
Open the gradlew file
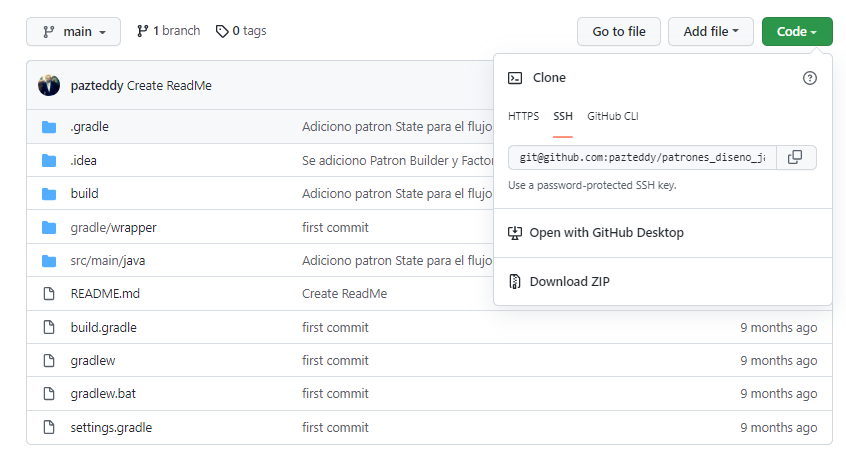point(93,361)
